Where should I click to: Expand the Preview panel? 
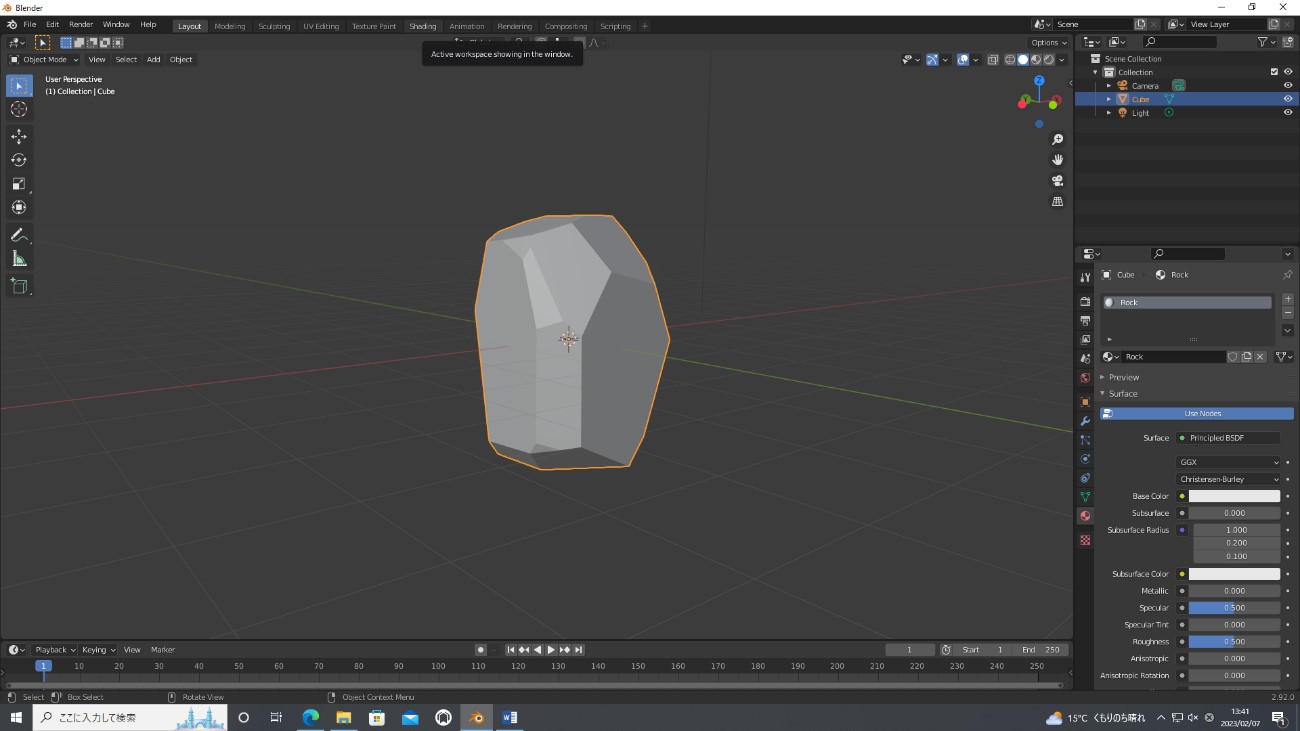pyautogui.click(x=1124, y=377)
